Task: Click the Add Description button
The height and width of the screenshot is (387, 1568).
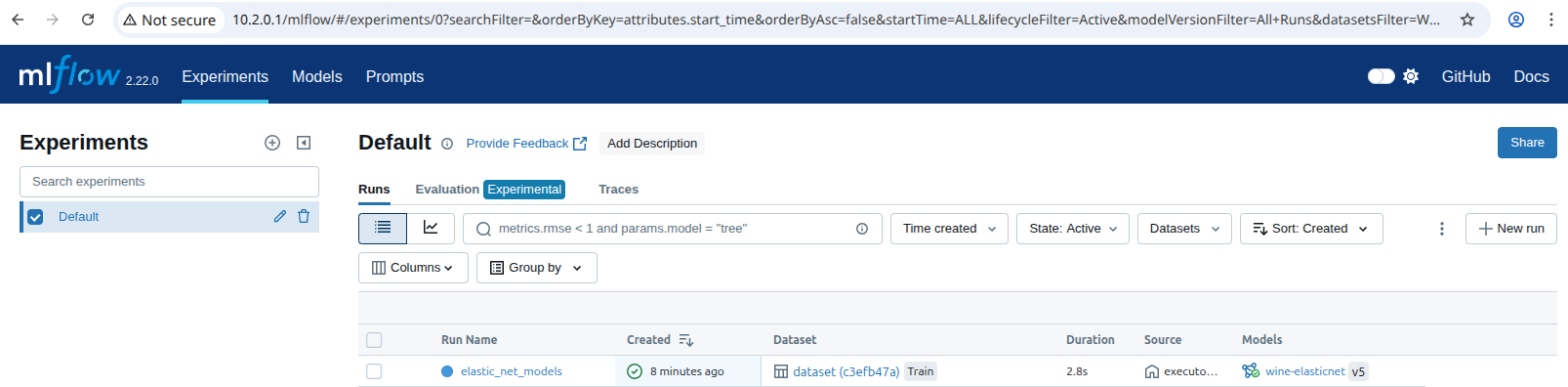Action: pos(652,144)
